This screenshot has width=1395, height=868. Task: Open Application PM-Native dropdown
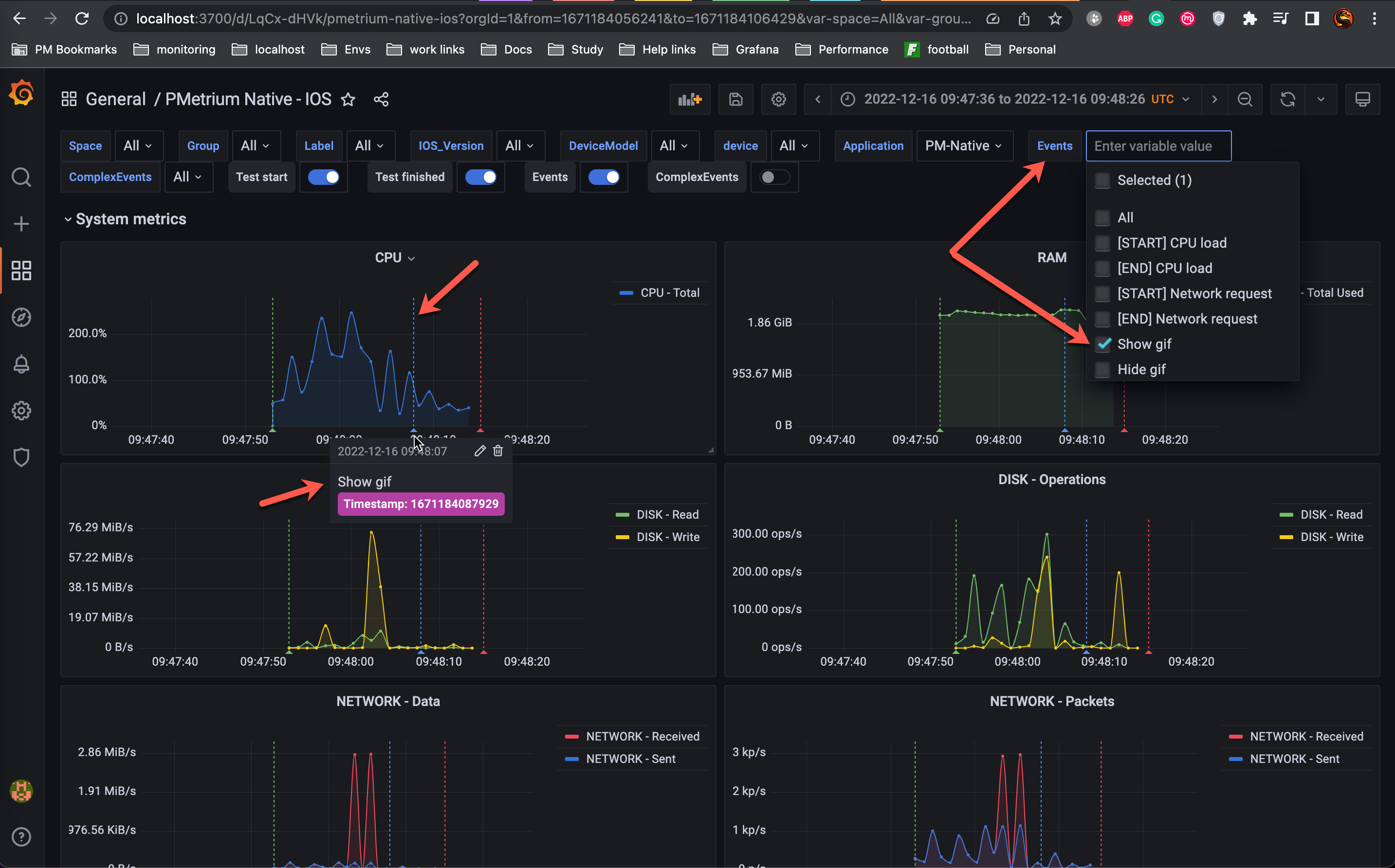pos(964,146)
